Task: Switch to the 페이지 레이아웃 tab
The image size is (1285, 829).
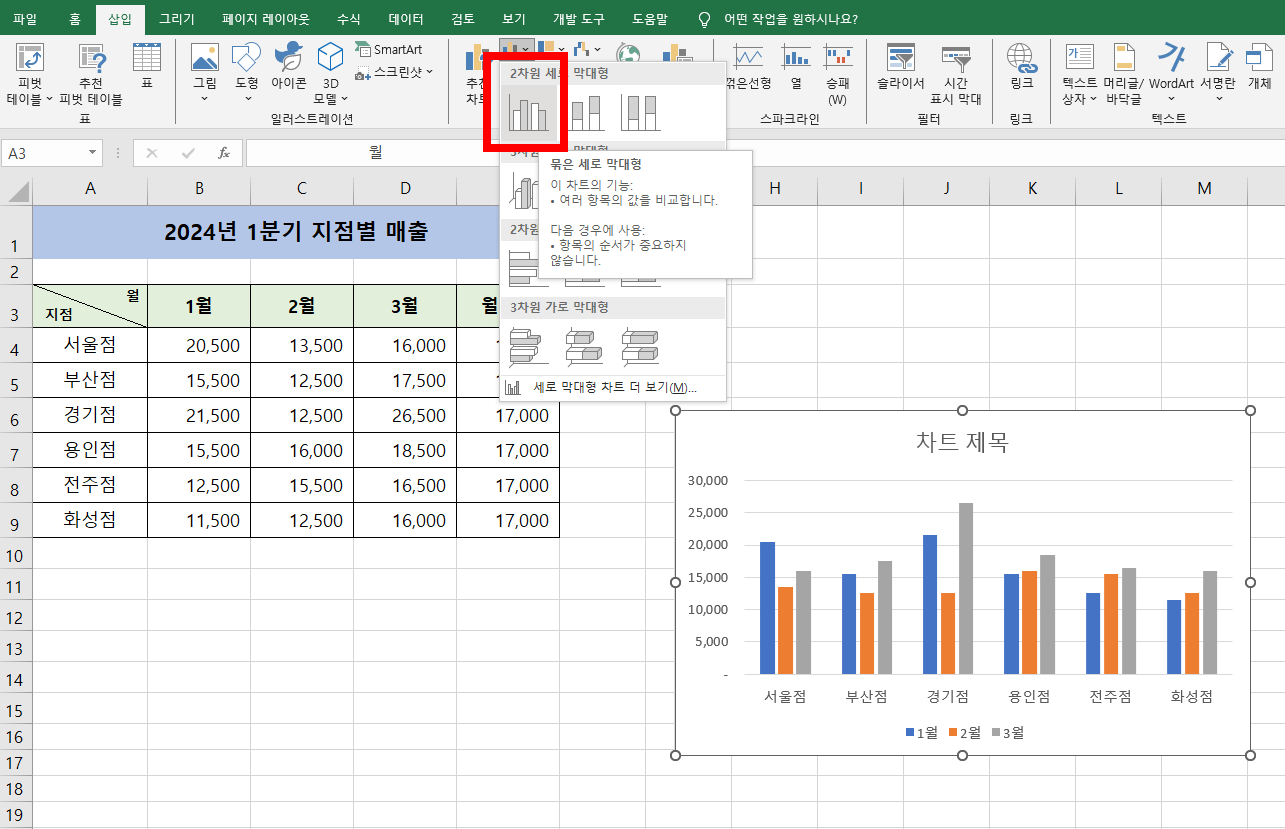Action: 265,19
